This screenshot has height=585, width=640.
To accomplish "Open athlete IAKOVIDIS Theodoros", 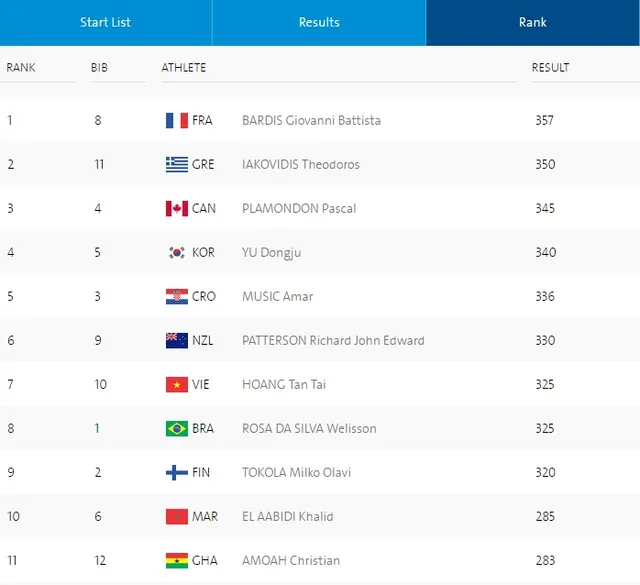I will coord(301,165).
